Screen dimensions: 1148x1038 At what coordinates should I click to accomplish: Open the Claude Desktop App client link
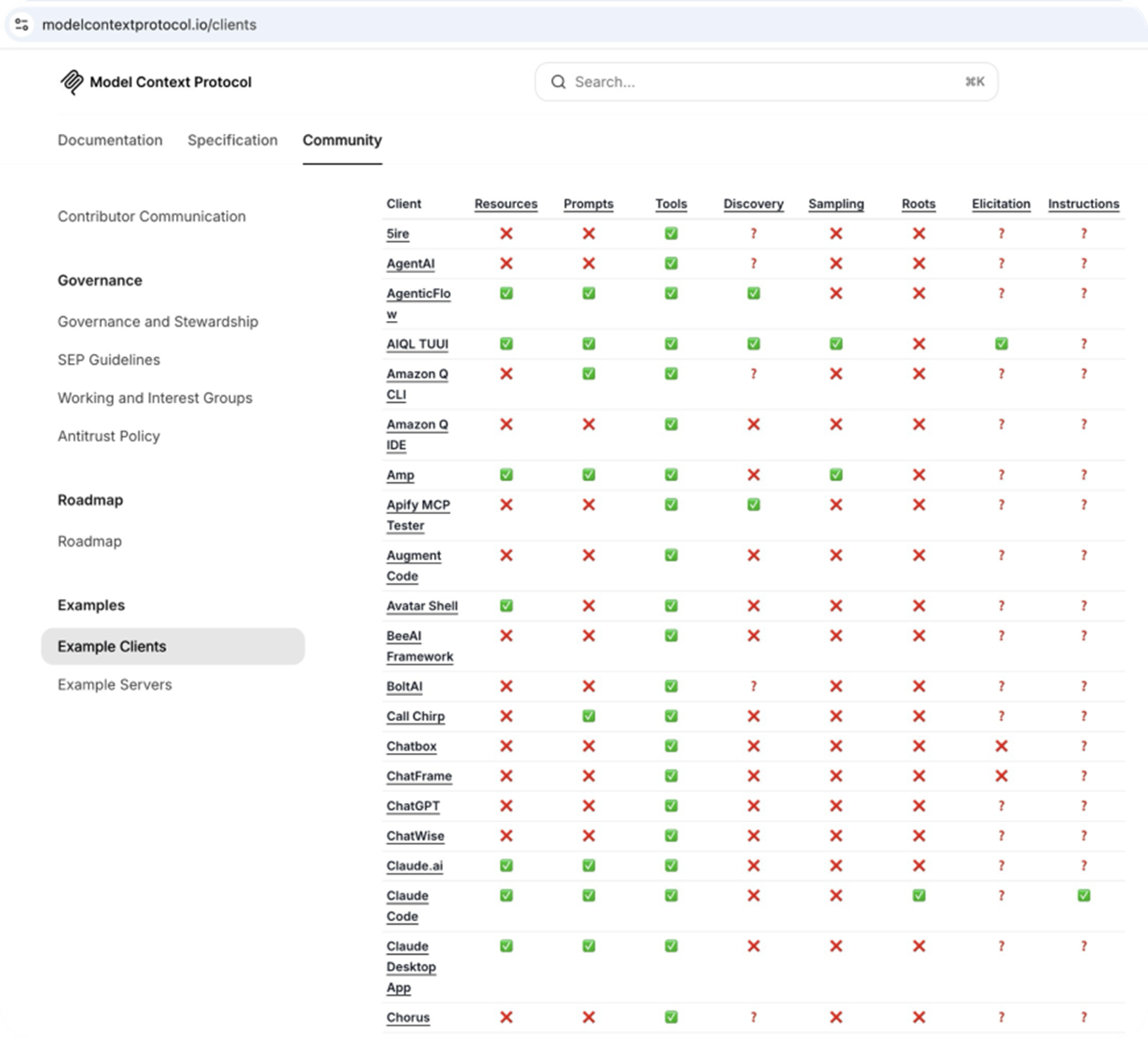tap(410, 967)
